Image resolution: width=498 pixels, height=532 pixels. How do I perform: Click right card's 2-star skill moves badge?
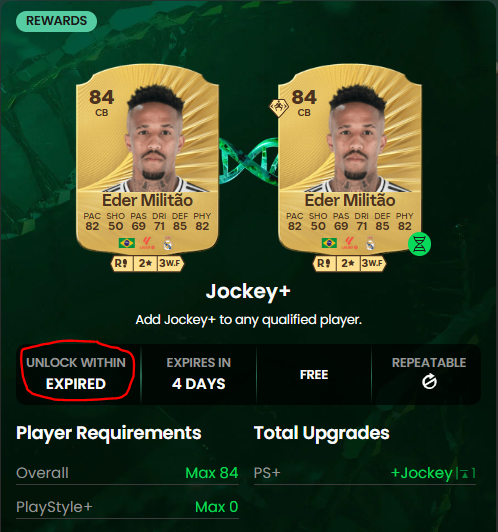[348, 263]
